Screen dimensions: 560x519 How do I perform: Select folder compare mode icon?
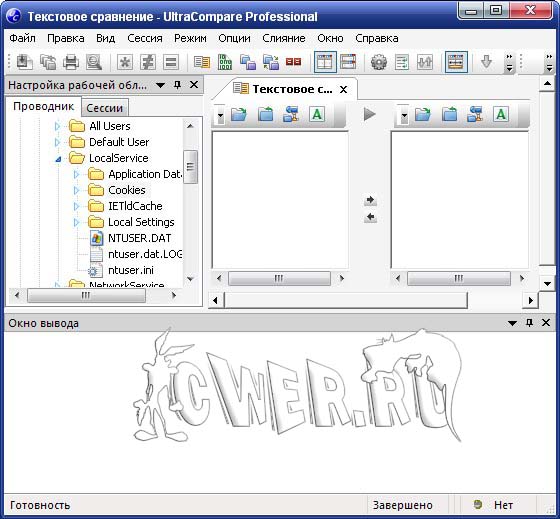click(x=248, y=62)
